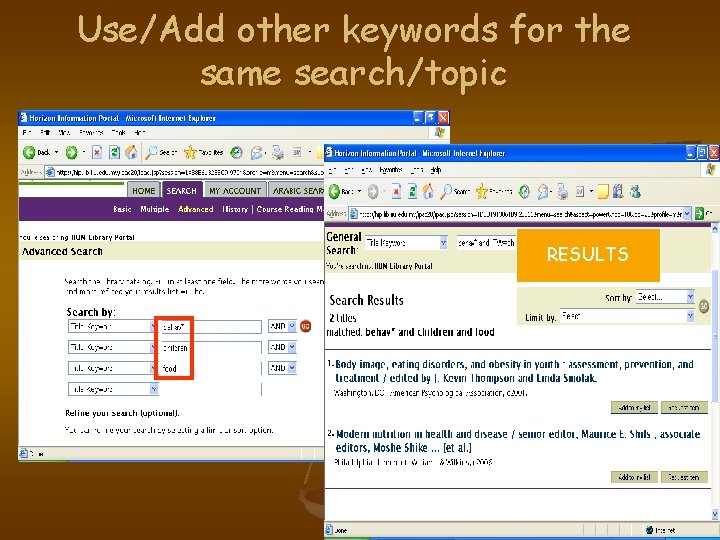Select MY ACCOUNT tab in library portal
This screenshot has height=540, width=720.
pyautogui.click(x=235, y=191)
